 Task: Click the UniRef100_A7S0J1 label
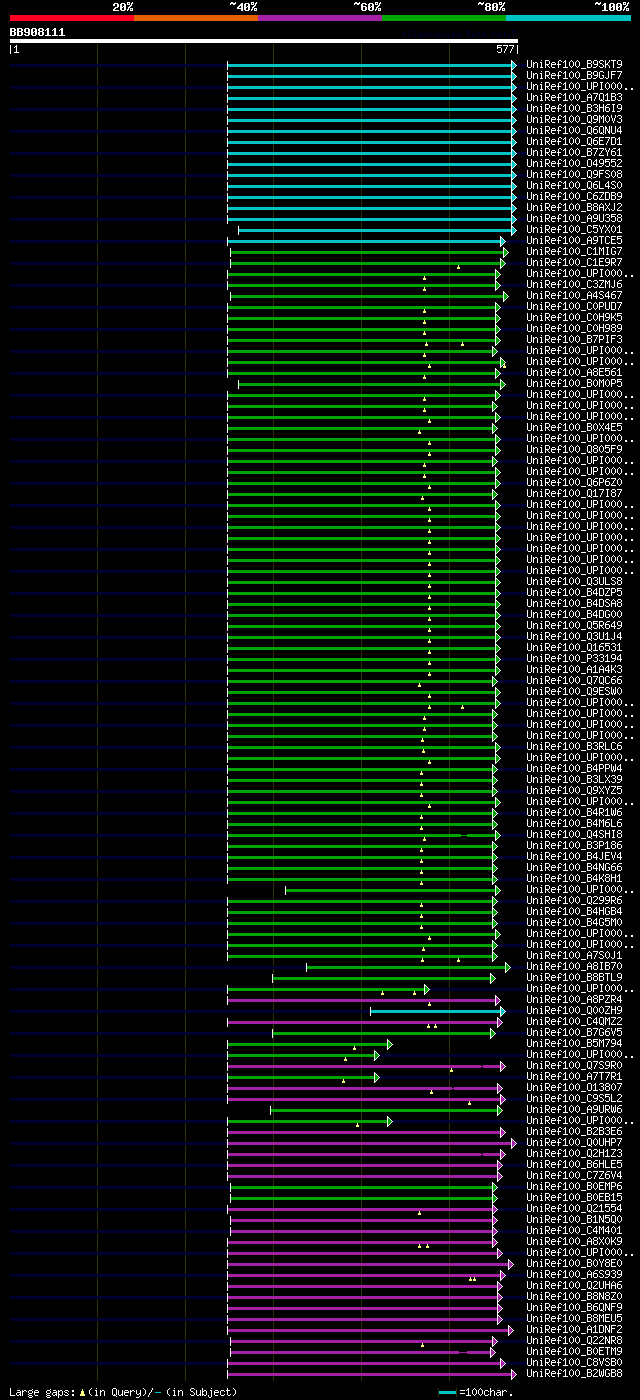click(x=574, y=955)
